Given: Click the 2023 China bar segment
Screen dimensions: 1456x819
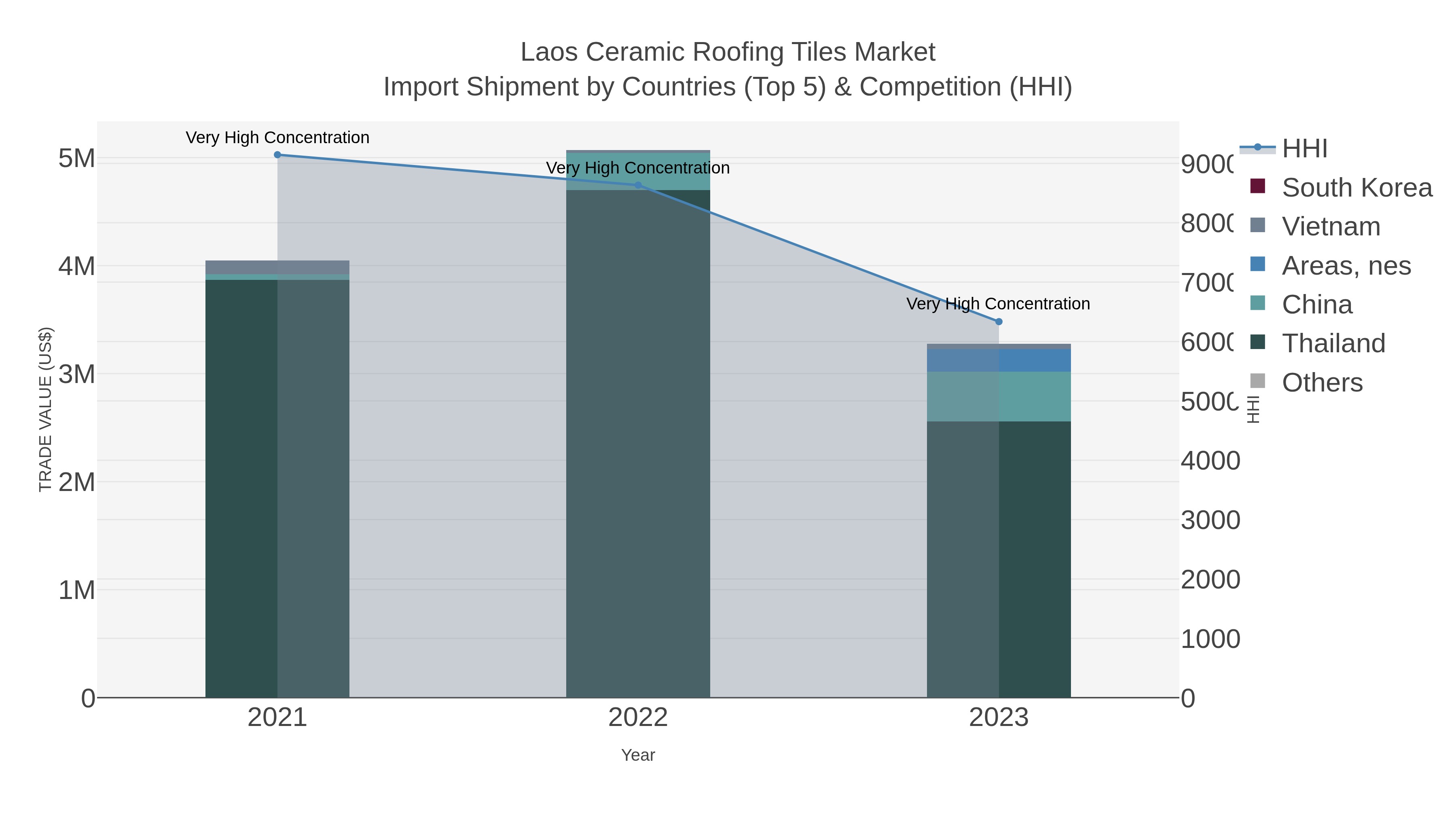Looking at the screenshot, I should point(999,397).
